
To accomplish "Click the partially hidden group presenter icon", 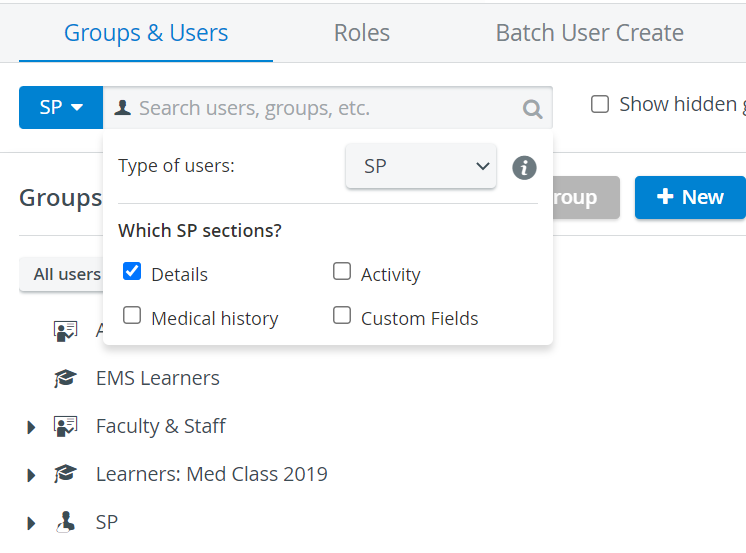I will 65,331.
